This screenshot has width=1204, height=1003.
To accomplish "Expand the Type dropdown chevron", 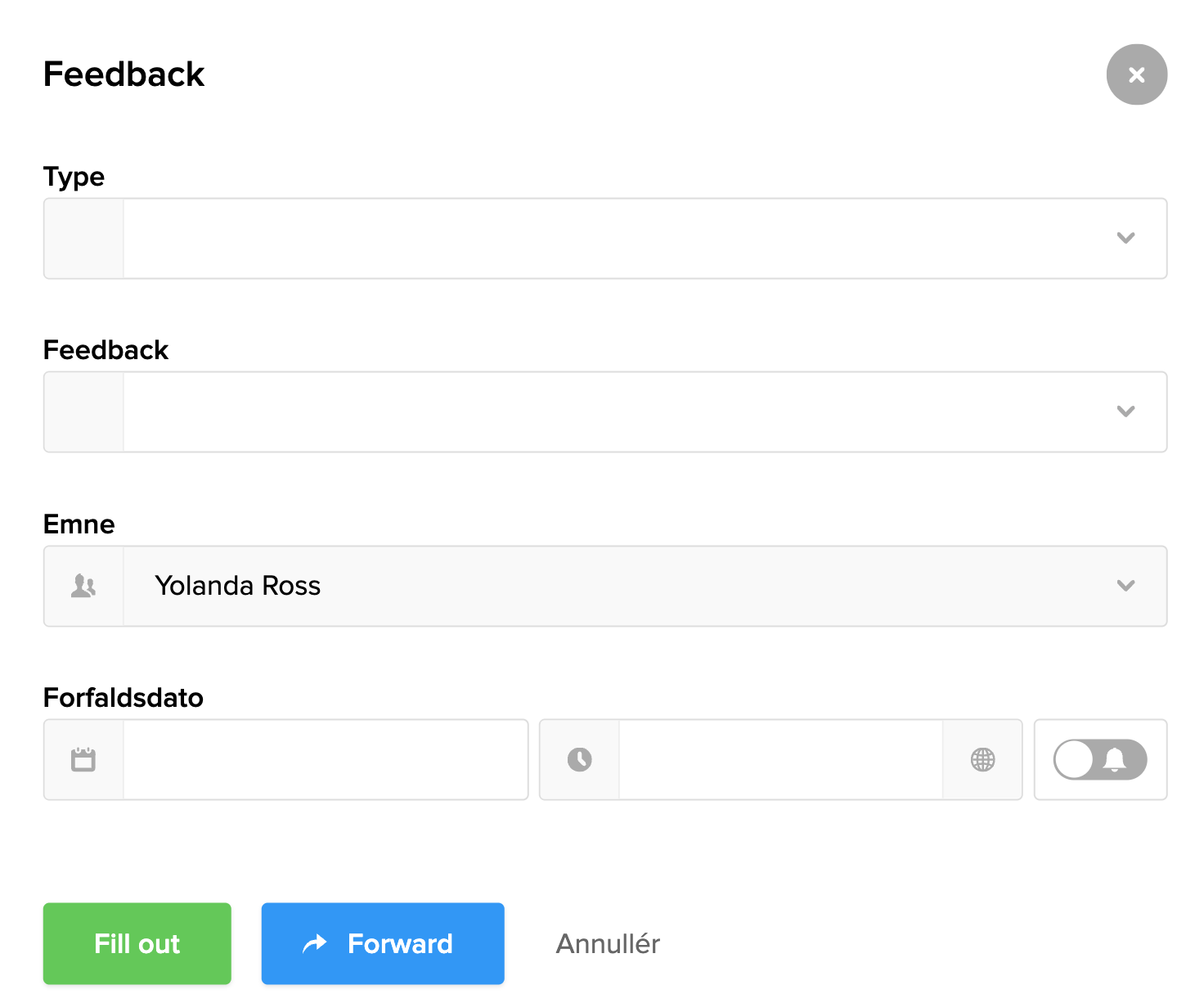I will (x=1125, y=238).
